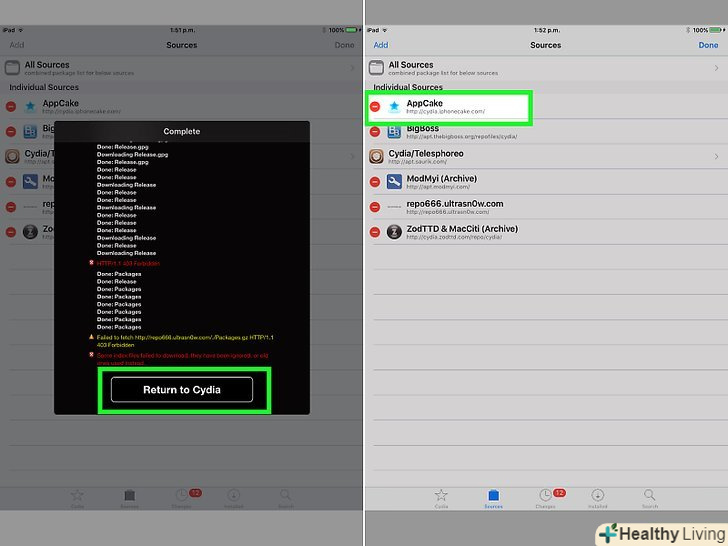Open All Sources row in right screen
The width and height of the screenshot is (728, 546).
(x=546, y=68)
